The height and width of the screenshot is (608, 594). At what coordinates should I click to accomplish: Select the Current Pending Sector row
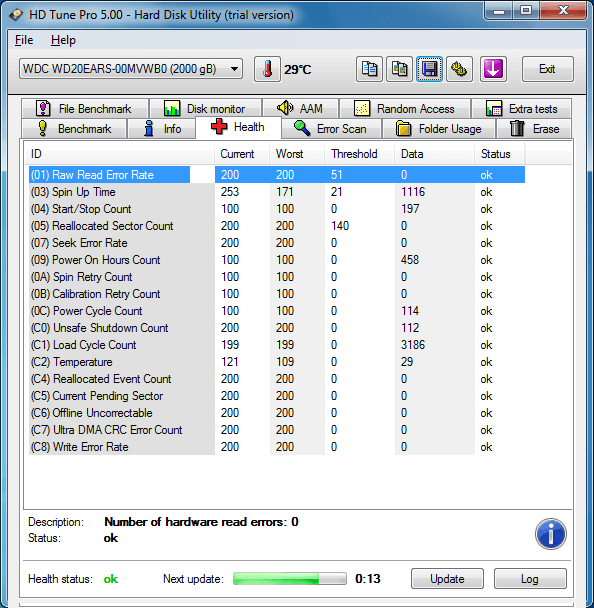[277, 396]
